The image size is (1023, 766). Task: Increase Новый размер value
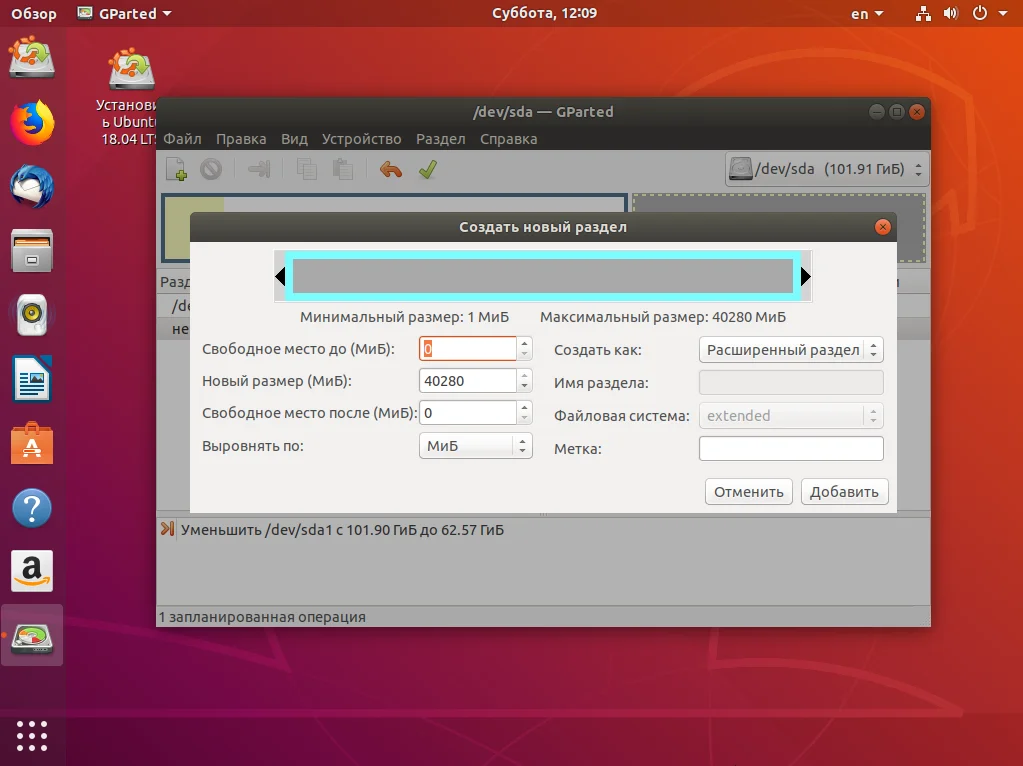pyautogui.click(x=524, y=374)
